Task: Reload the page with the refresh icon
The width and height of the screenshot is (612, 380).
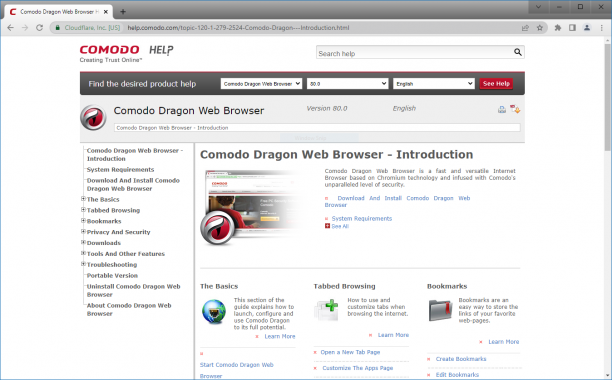Action: (39, 28)
